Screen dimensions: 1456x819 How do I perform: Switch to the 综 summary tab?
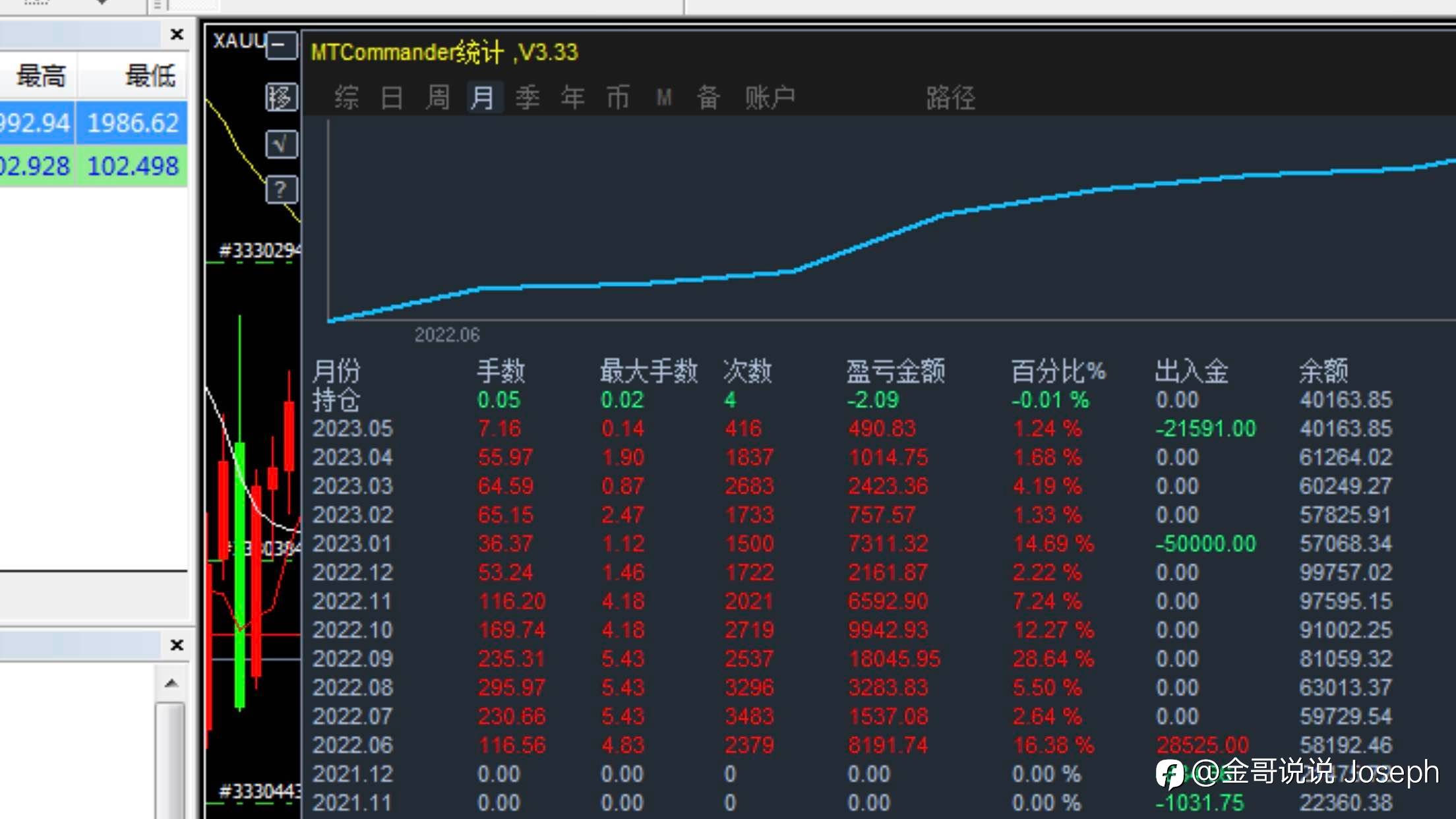346,98
